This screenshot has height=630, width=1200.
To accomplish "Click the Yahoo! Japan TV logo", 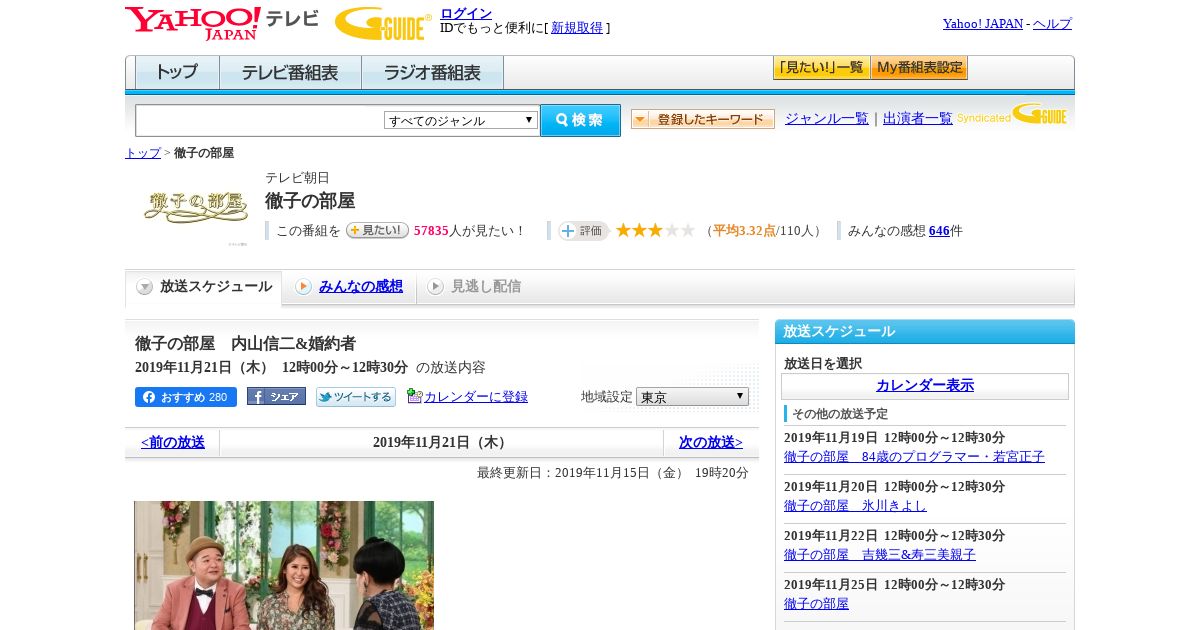I will point(221,23).
